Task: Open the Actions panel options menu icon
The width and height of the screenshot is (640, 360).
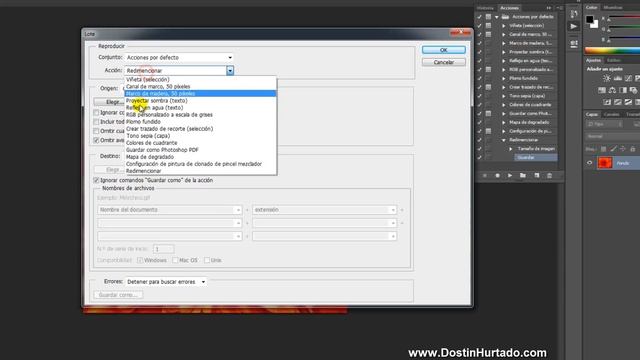Action: [x=560, y=8]
